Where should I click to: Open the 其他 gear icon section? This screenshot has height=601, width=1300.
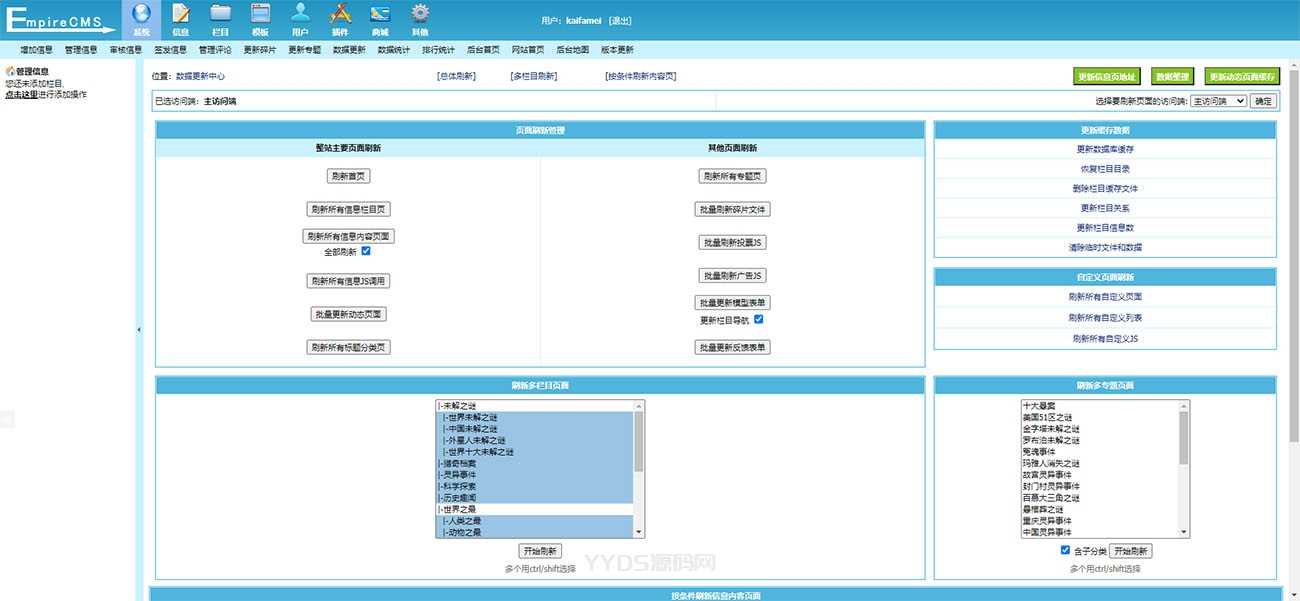pyautogui.click(x=420, y=19)
